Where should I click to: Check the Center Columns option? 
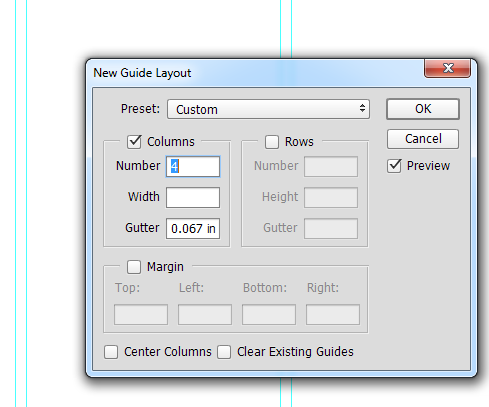pos(111,352)
